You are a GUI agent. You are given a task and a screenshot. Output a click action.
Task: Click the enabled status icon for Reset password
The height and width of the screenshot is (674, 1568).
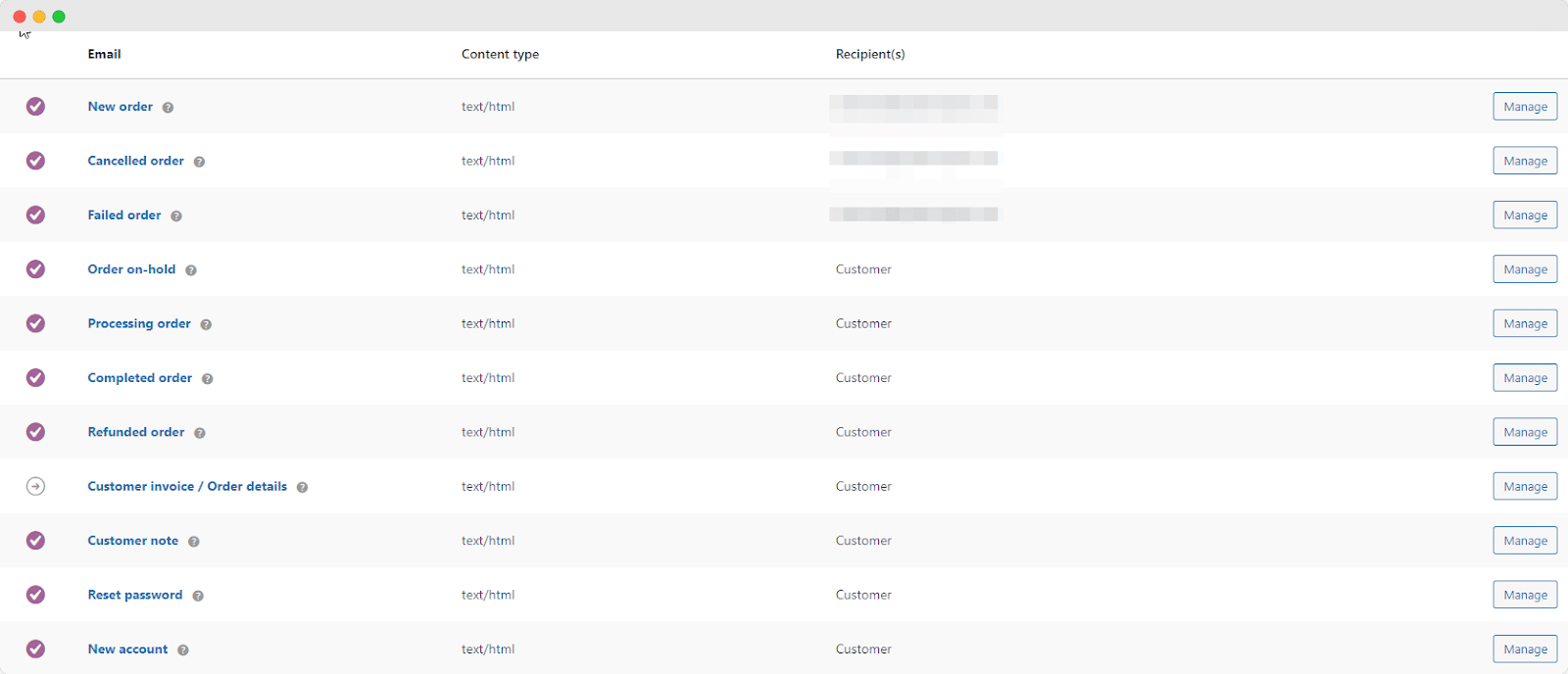[35, 595]
